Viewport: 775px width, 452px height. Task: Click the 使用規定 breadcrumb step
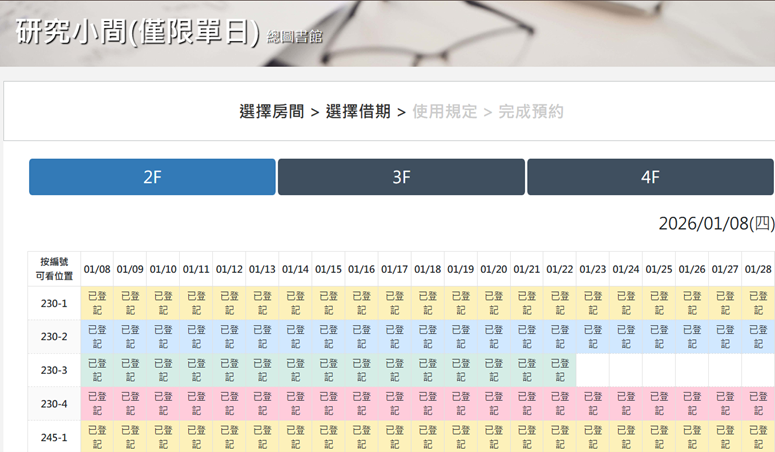(x=444, y=112)
